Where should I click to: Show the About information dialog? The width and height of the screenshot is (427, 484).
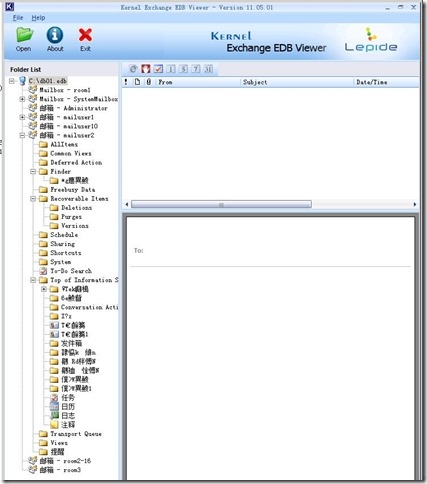[55, 39]
